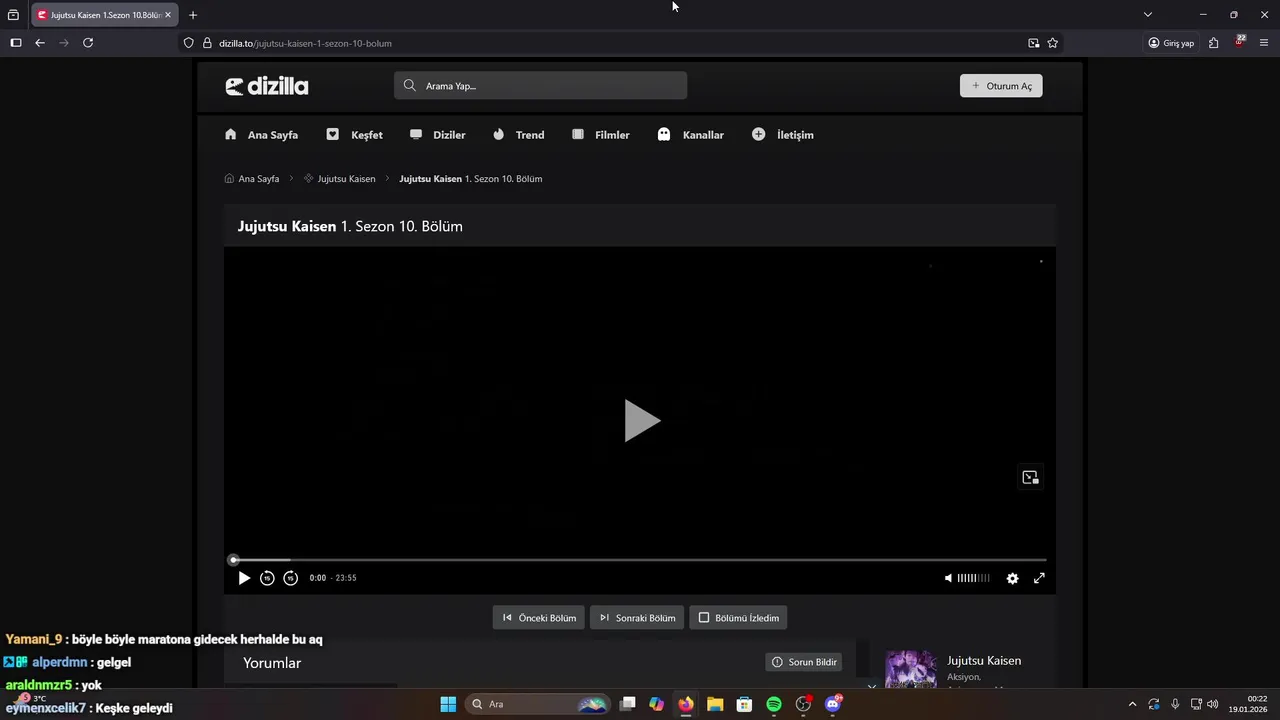The height and width of the screenshot is (720, 1280).
Task: Open the Keşfet nav item
Action: [354, 135]
